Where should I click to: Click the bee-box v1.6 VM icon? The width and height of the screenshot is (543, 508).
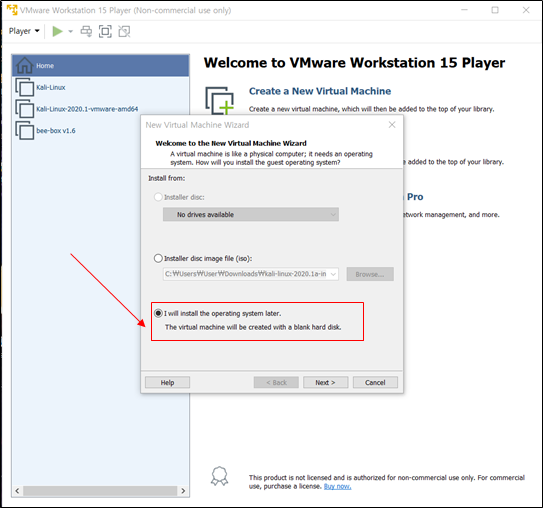(25, 131)
